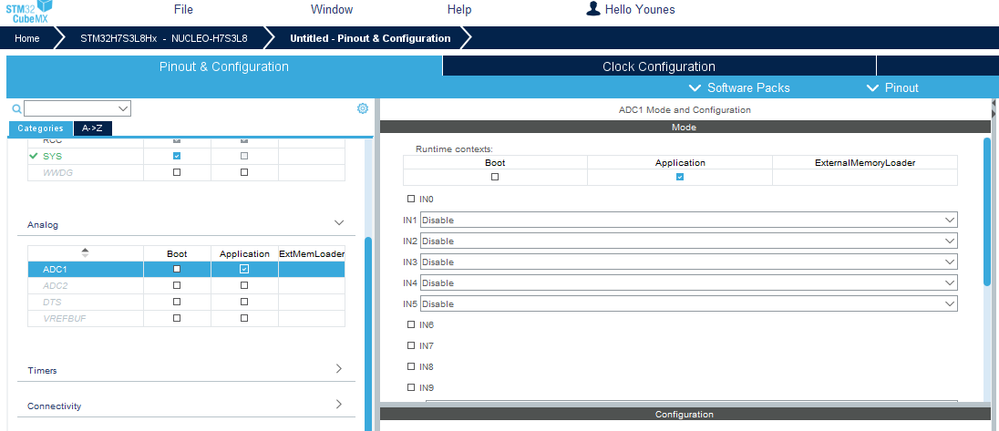
Task: Go to Home breadcrumb
Action: pos(27,38)
